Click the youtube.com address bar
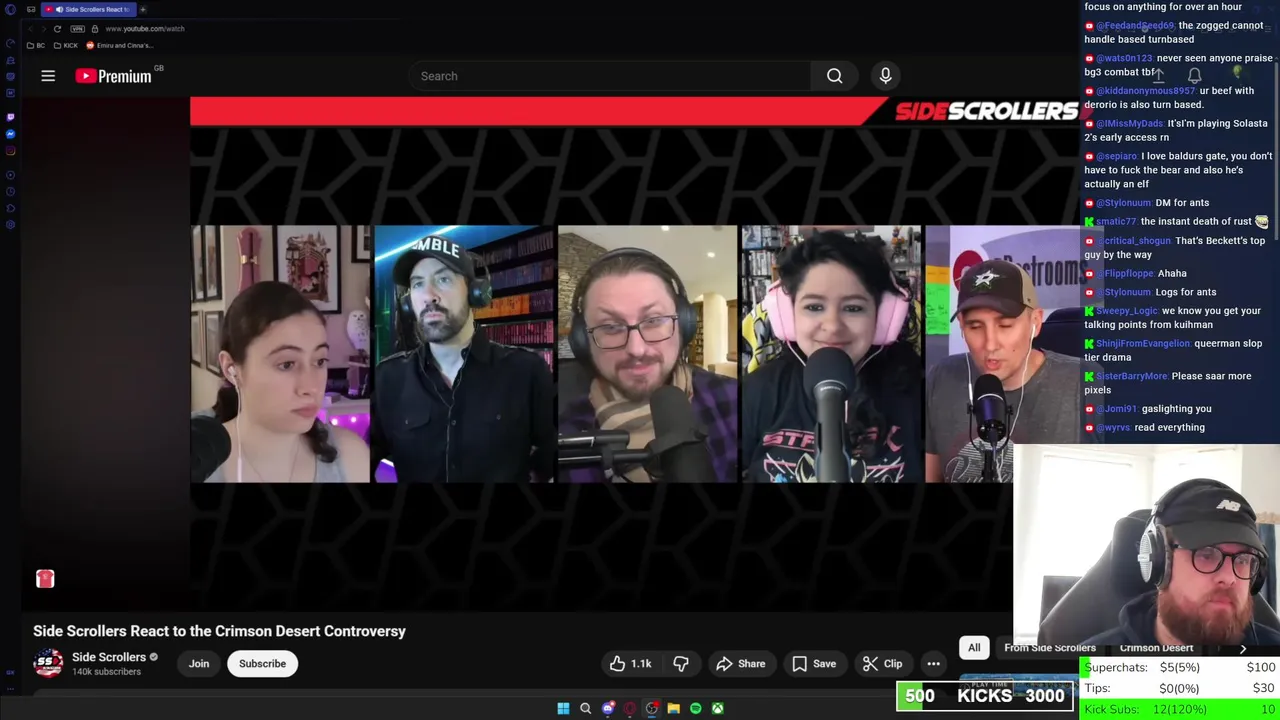Viewport: 1280px width, 720px height. point(145,29)
